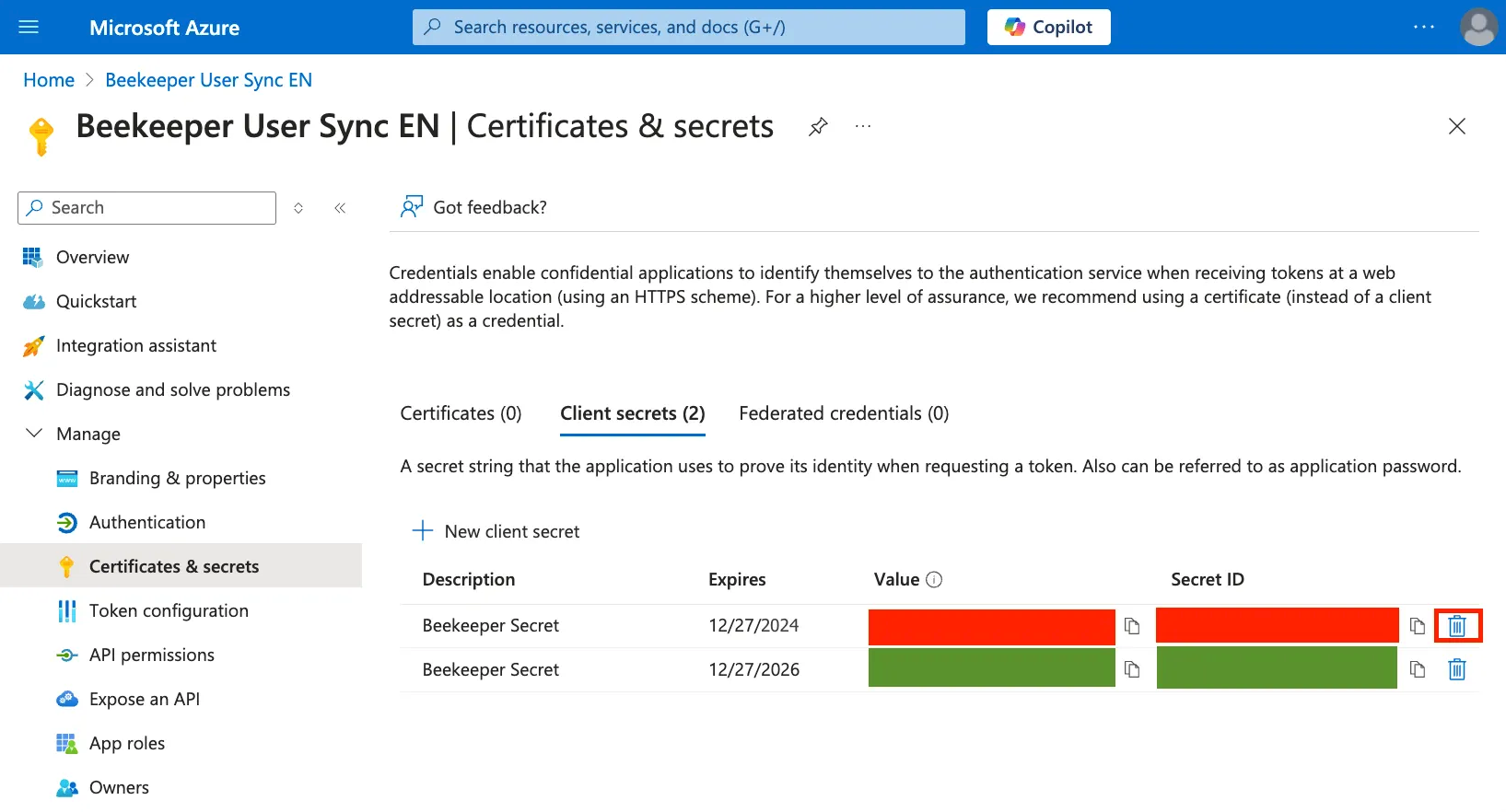Click the Got feedback? link
The width and height of the screenshot is (1506, 812).
click(473, 207)
